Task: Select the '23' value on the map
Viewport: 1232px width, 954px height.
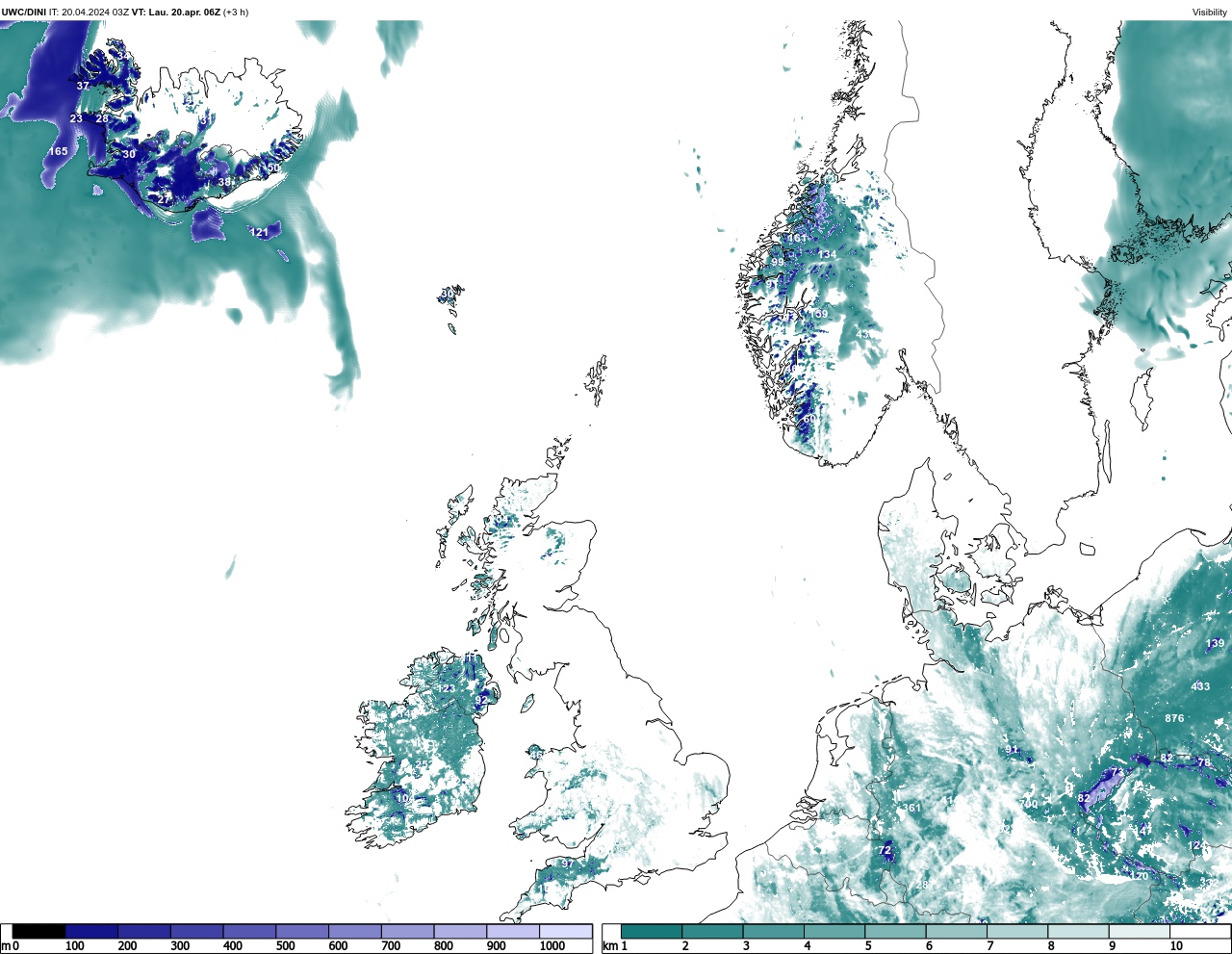Action: click(x=76, y=118)
